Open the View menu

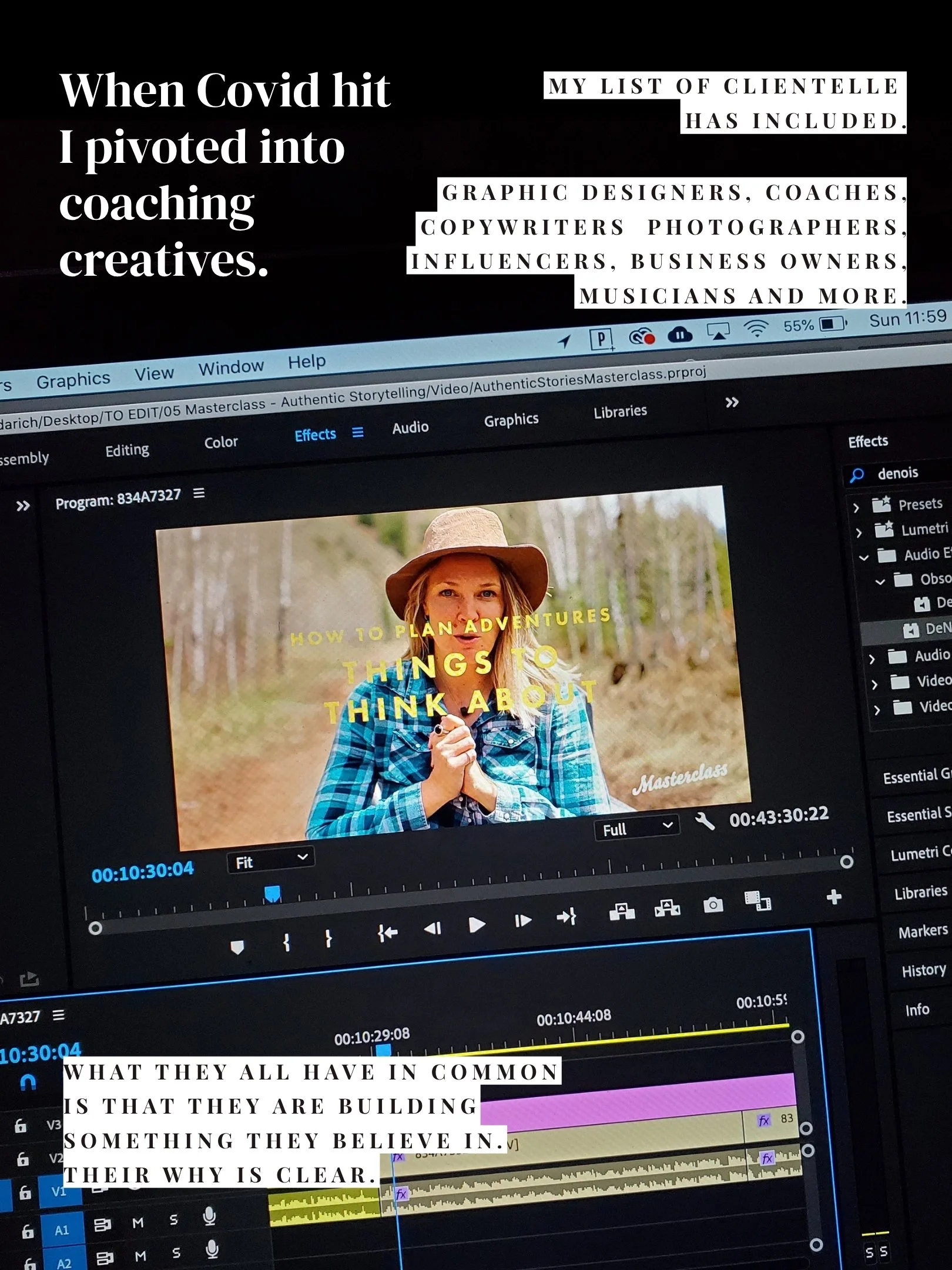tap(154, 373)
